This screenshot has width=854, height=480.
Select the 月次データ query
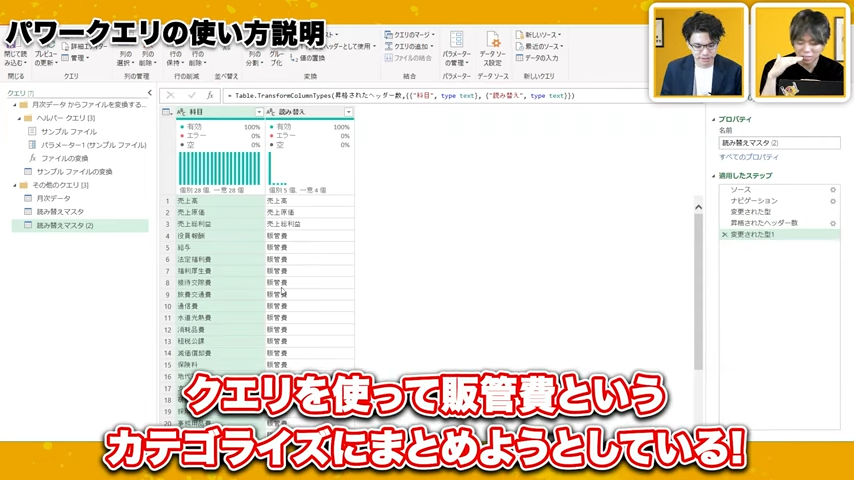coord(53,198)
